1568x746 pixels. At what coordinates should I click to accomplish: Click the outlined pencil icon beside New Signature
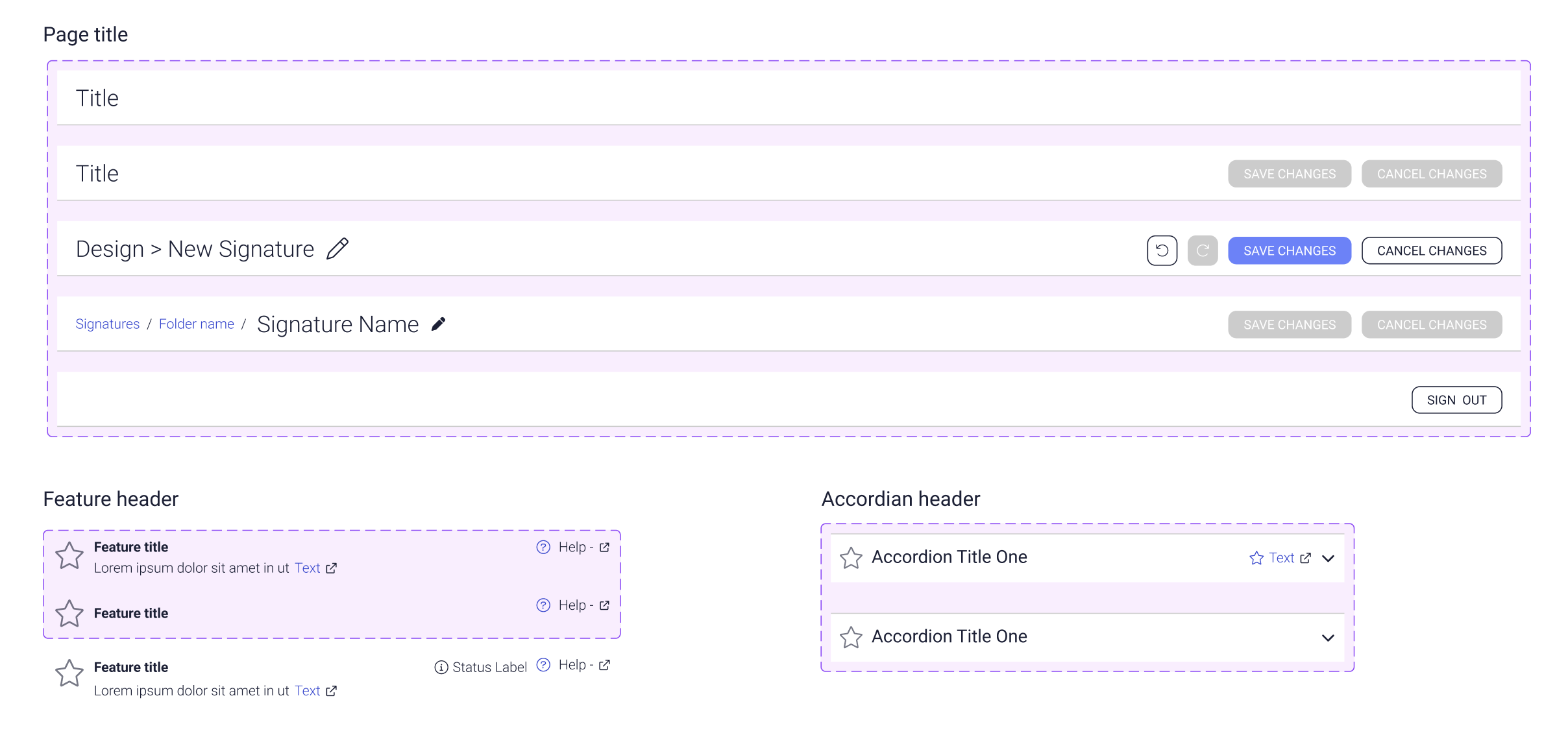(337, 249)
